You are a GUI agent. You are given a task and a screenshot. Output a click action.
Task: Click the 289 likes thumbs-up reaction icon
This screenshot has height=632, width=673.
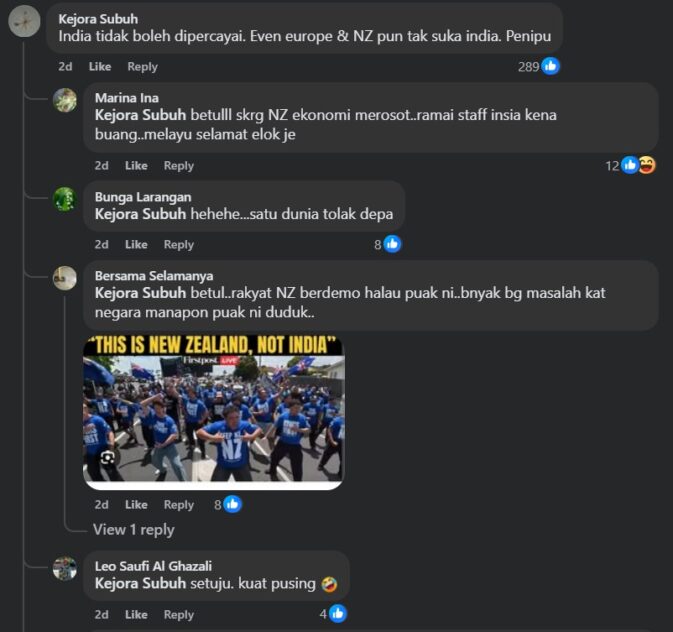pos(550,66)
